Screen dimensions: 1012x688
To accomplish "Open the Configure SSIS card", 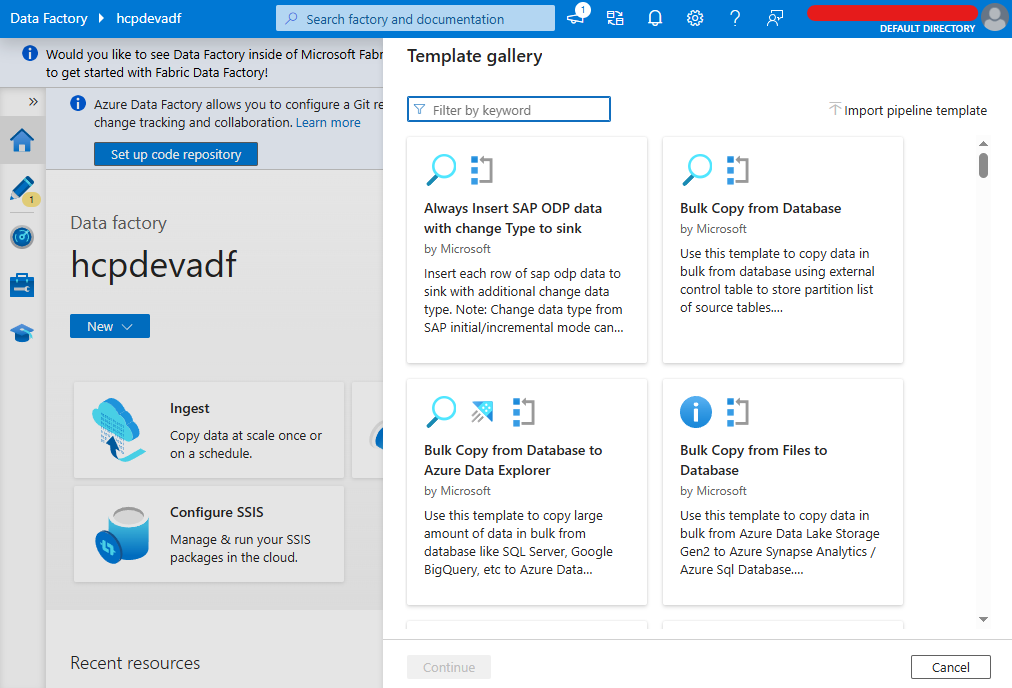I will tap(209, 534).
